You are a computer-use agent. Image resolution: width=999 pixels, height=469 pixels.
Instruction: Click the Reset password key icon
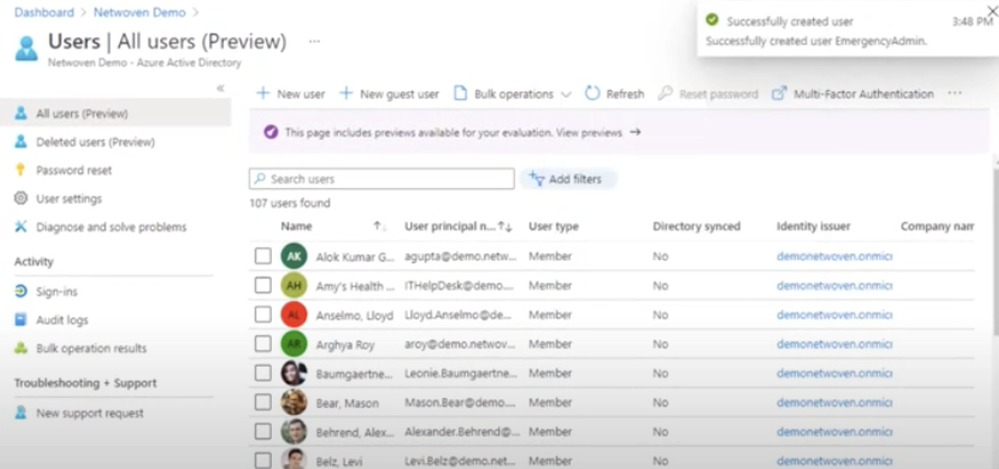point(665,94)
